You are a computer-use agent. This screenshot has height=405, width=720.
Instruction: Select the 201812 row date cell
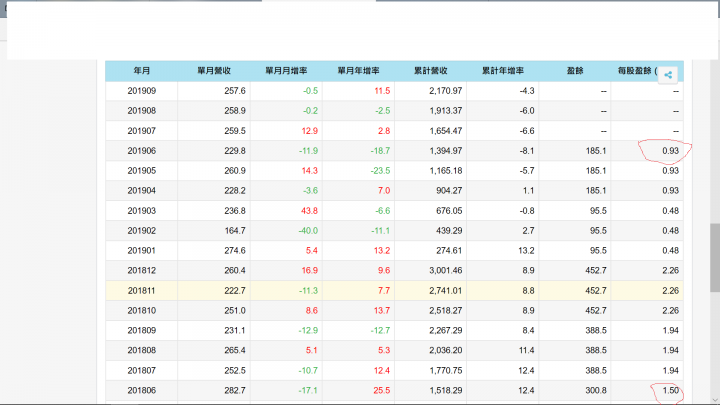point(141,270)
